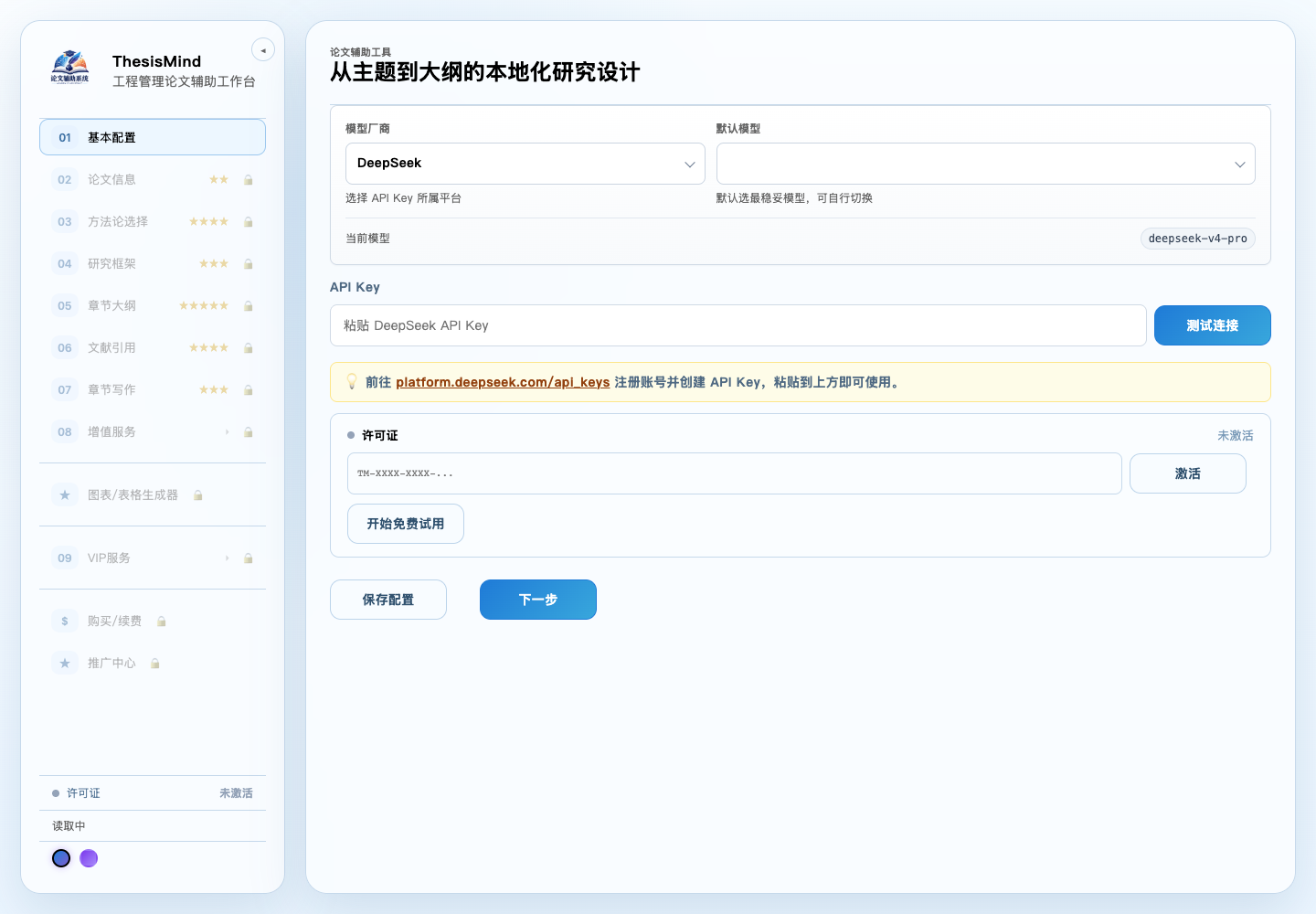Click the star icon for 图表/表格生成器

click(65, 495)
